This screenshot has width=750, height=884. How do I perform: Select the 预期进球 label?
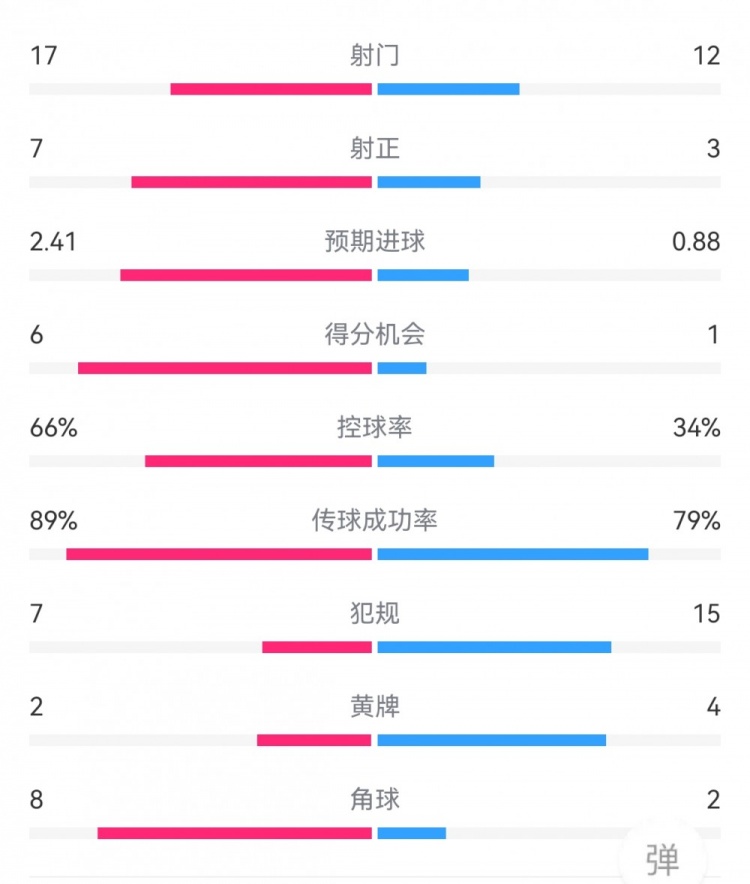tap(375, 242)
